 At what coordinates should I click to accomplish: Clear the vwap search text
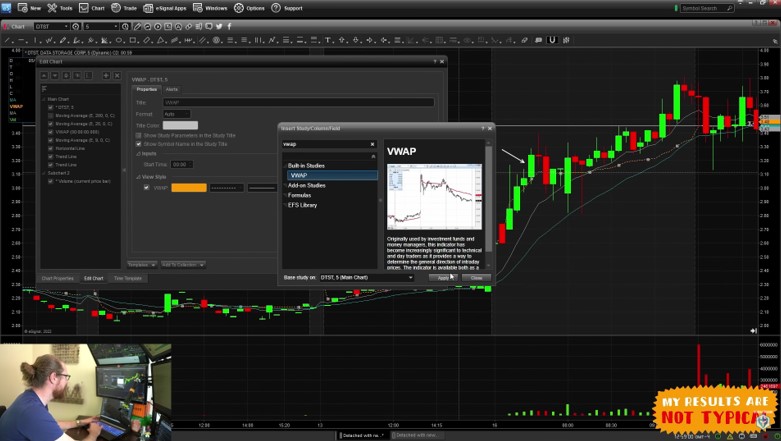372,144
